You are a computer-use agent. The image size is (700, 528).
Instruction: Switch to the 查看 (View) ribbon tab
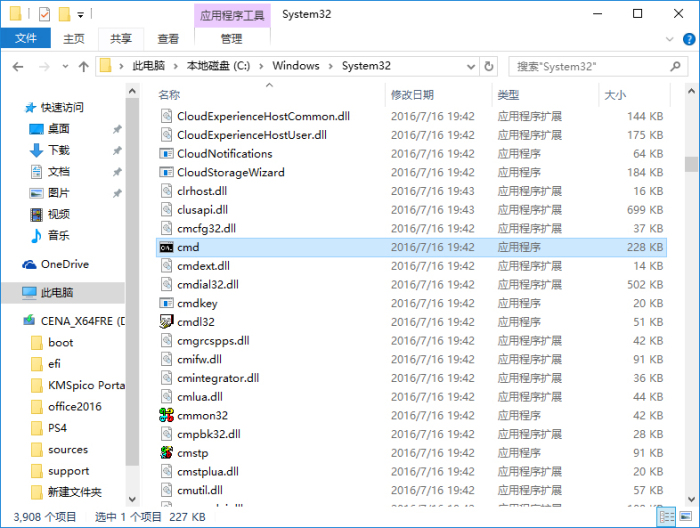tap(168, 39)
